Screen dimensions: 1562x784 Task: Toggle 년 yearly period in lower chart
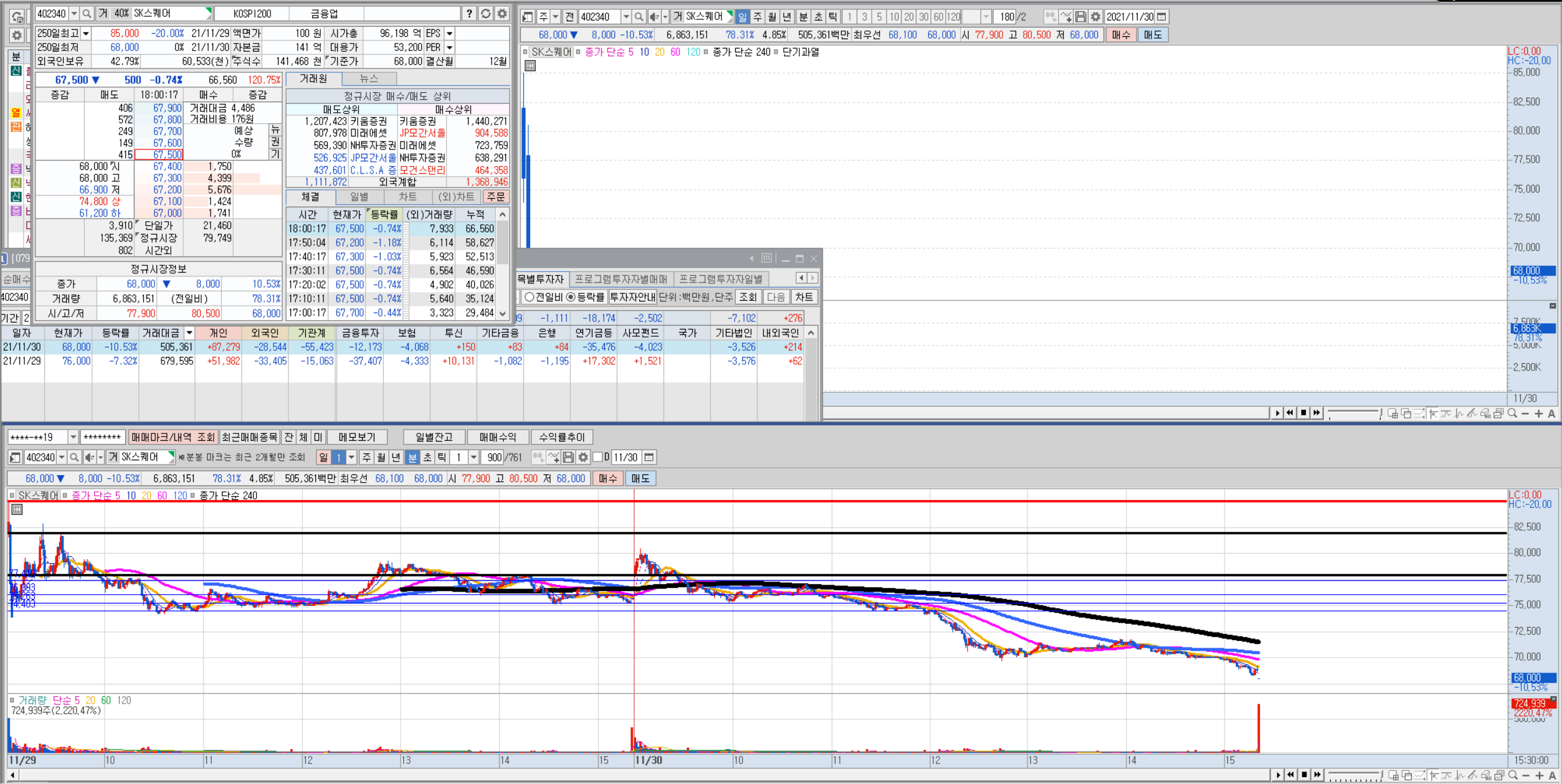click(x=396, y=458)
